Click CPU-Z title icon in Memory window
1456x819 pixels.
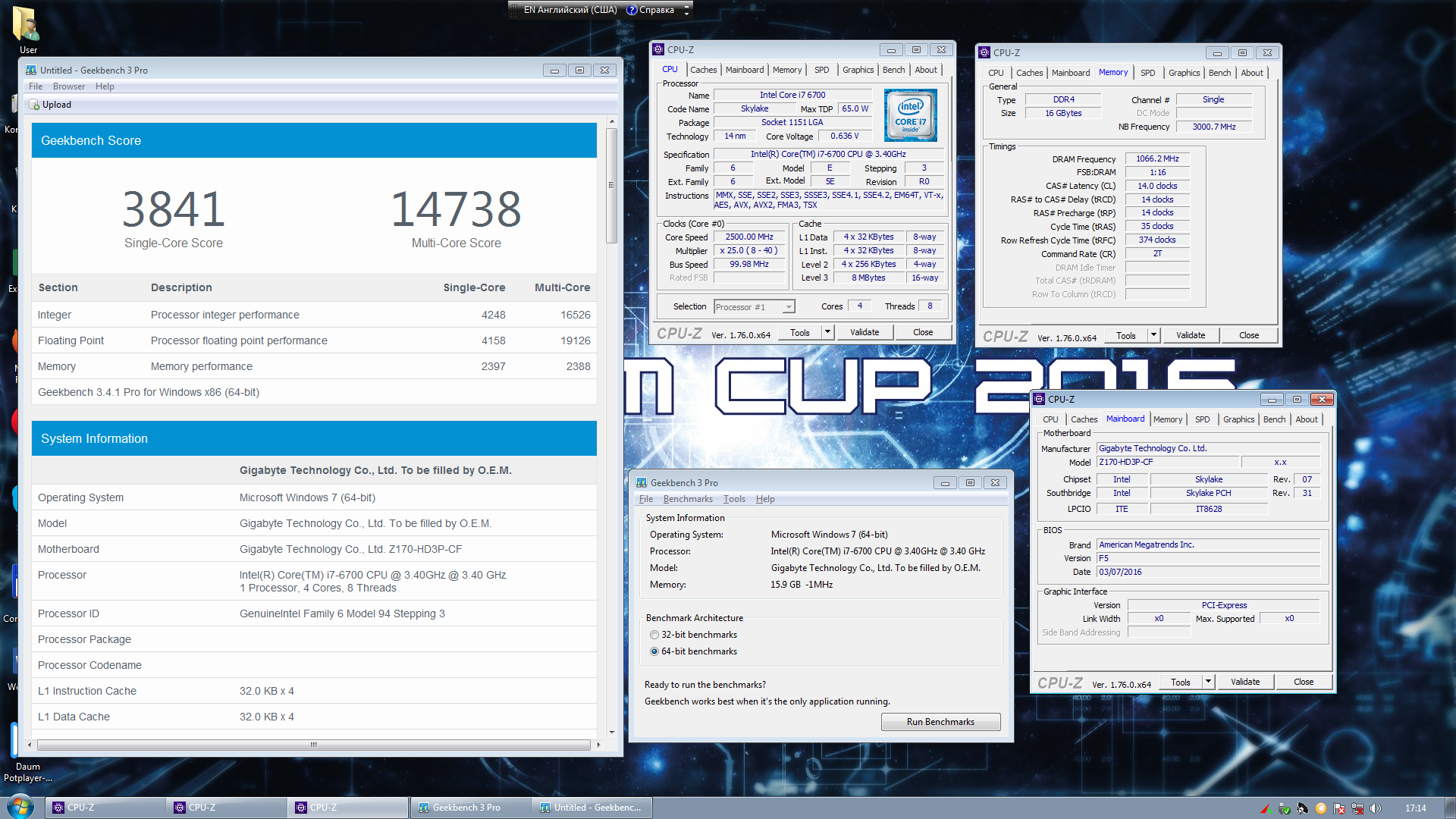984,53
